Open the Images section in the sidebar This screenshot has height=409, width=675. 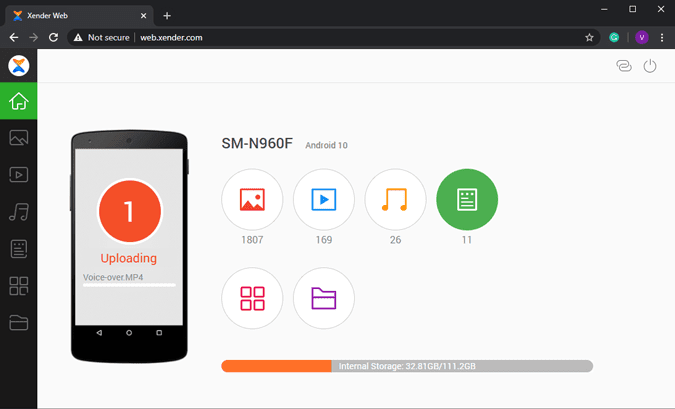(x=19, y=138)
